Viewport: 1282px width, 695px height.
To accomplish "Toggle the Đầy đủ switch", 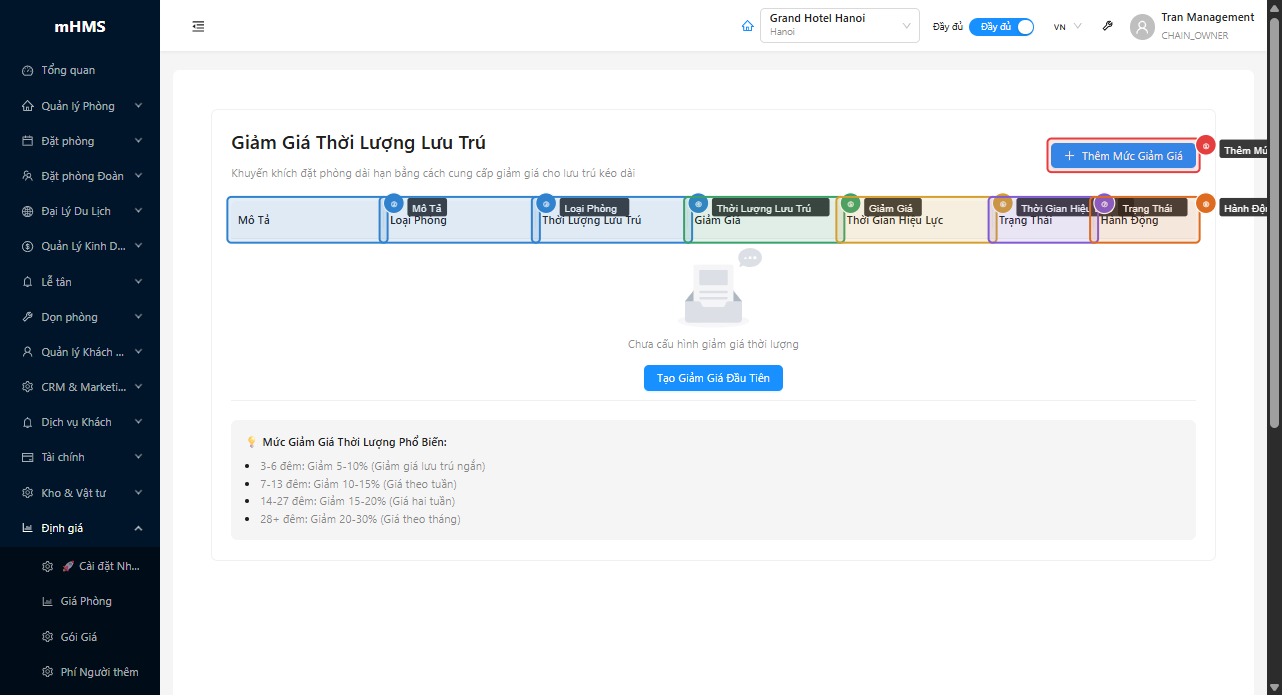I will (x=1001, y=27).
